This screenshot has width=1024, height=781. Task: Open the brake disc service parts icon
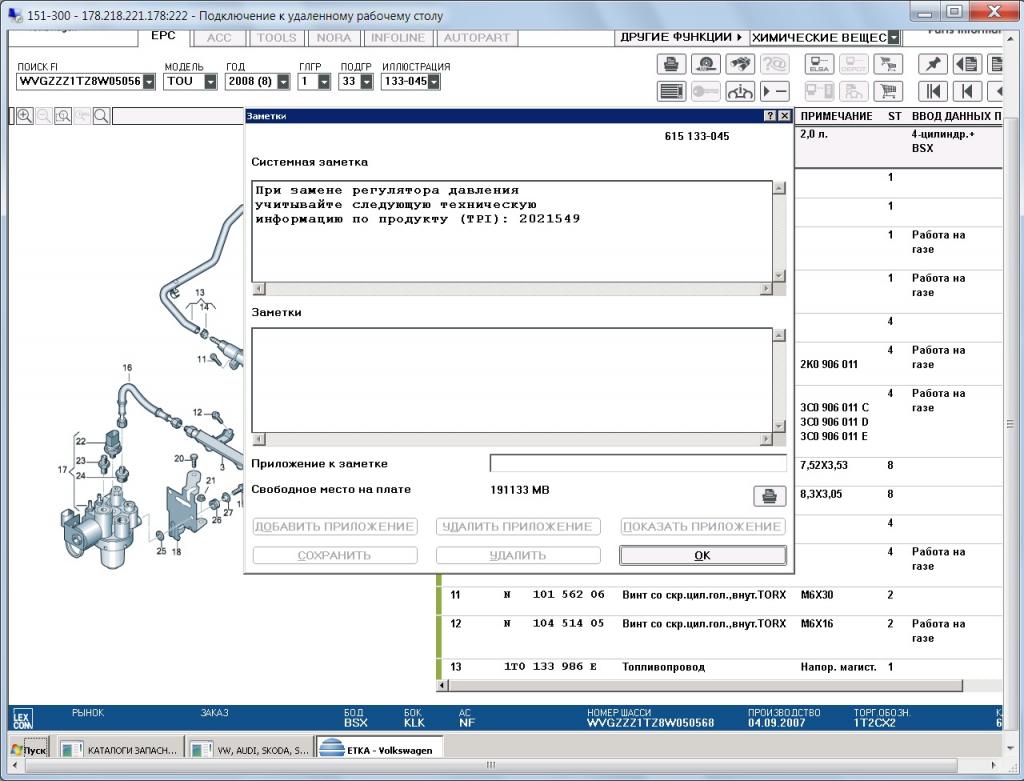705,64
